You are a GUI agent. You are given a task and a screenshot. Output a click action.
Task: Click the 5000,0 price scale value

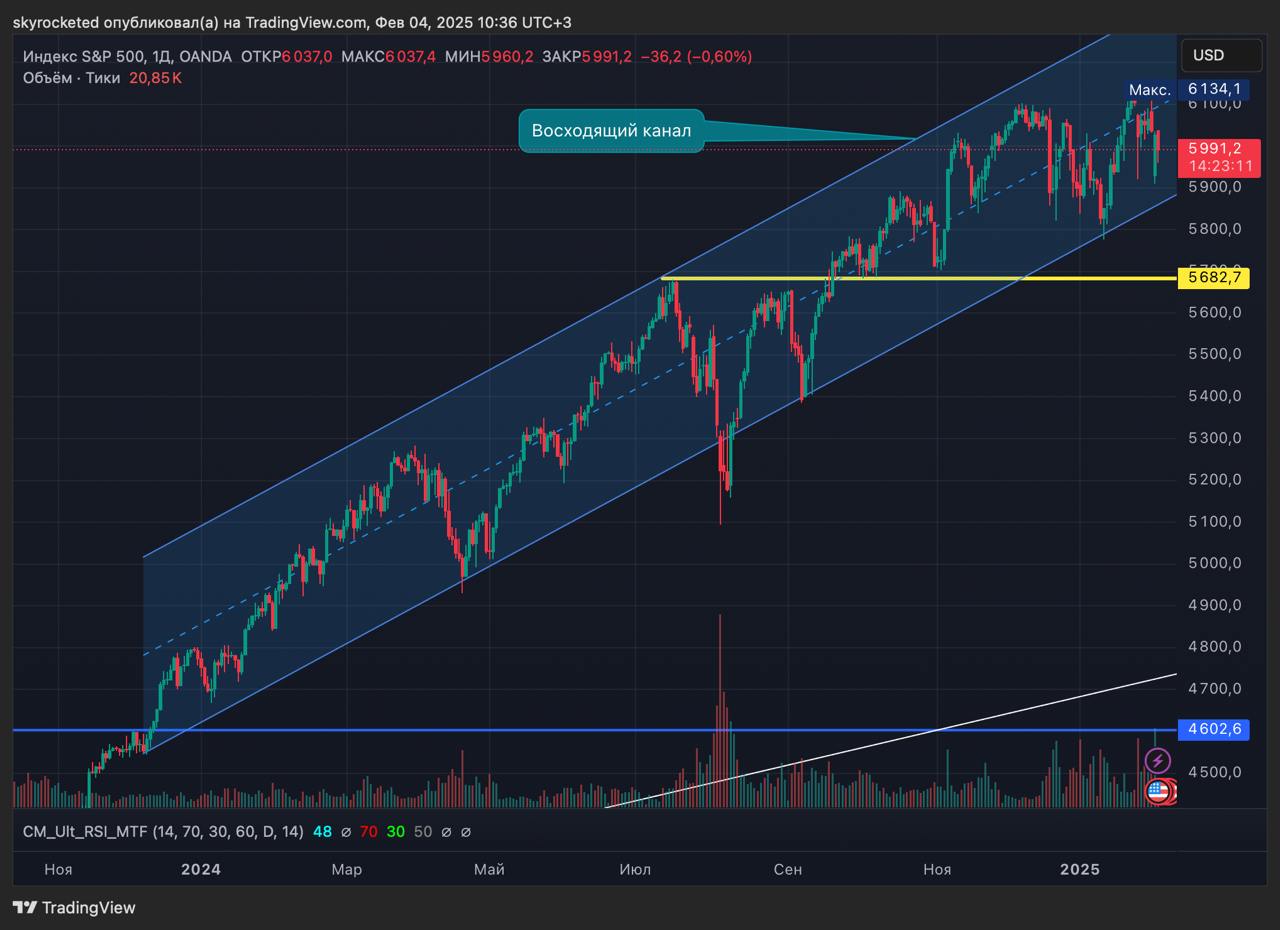[1214, 563]
